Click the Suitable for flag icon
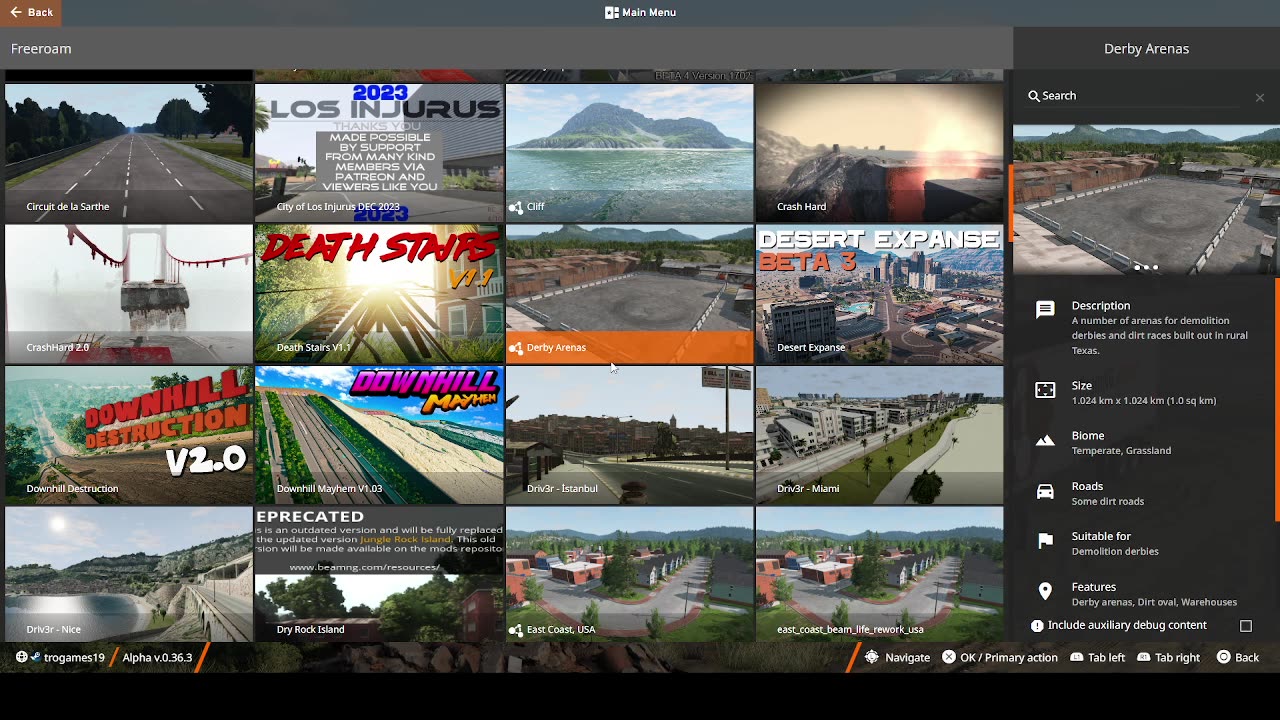 (x=1045, y=541)
